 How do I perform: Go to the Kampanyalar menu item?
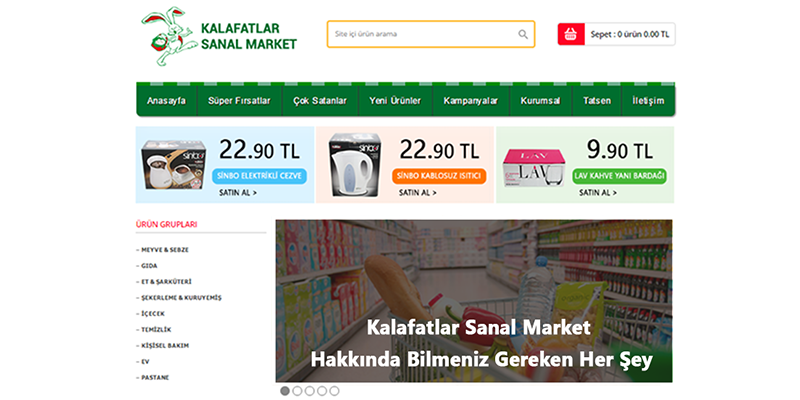[470, 101]
